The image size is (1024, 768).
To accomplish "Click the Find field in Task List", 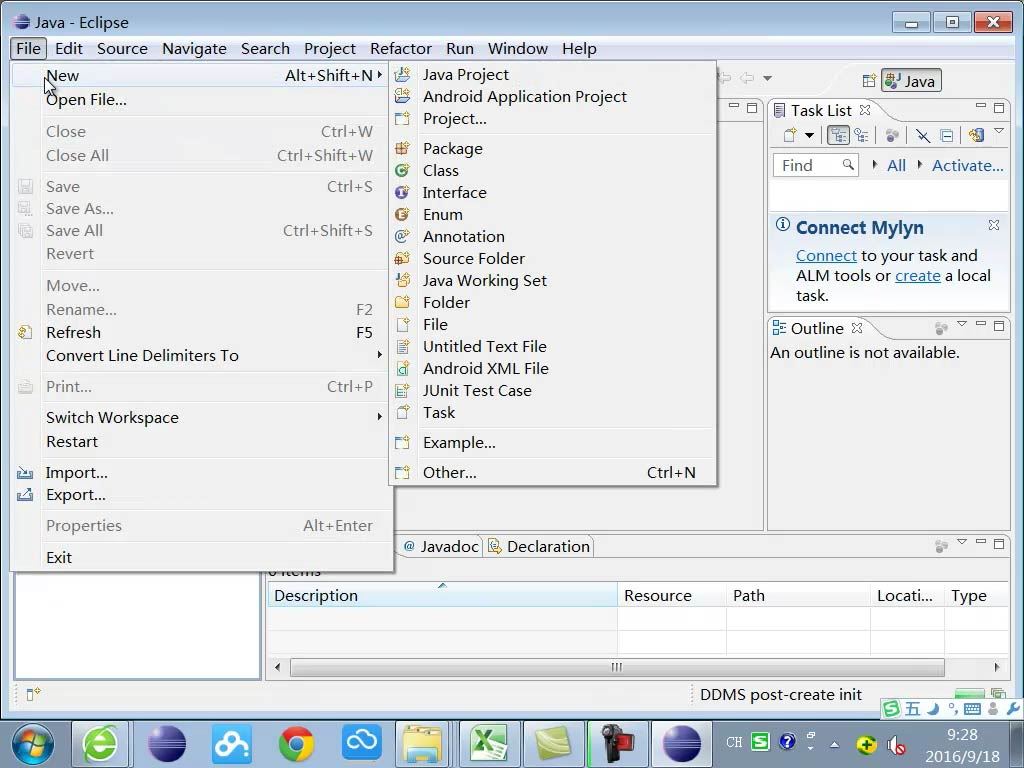I will pos(816,165).
